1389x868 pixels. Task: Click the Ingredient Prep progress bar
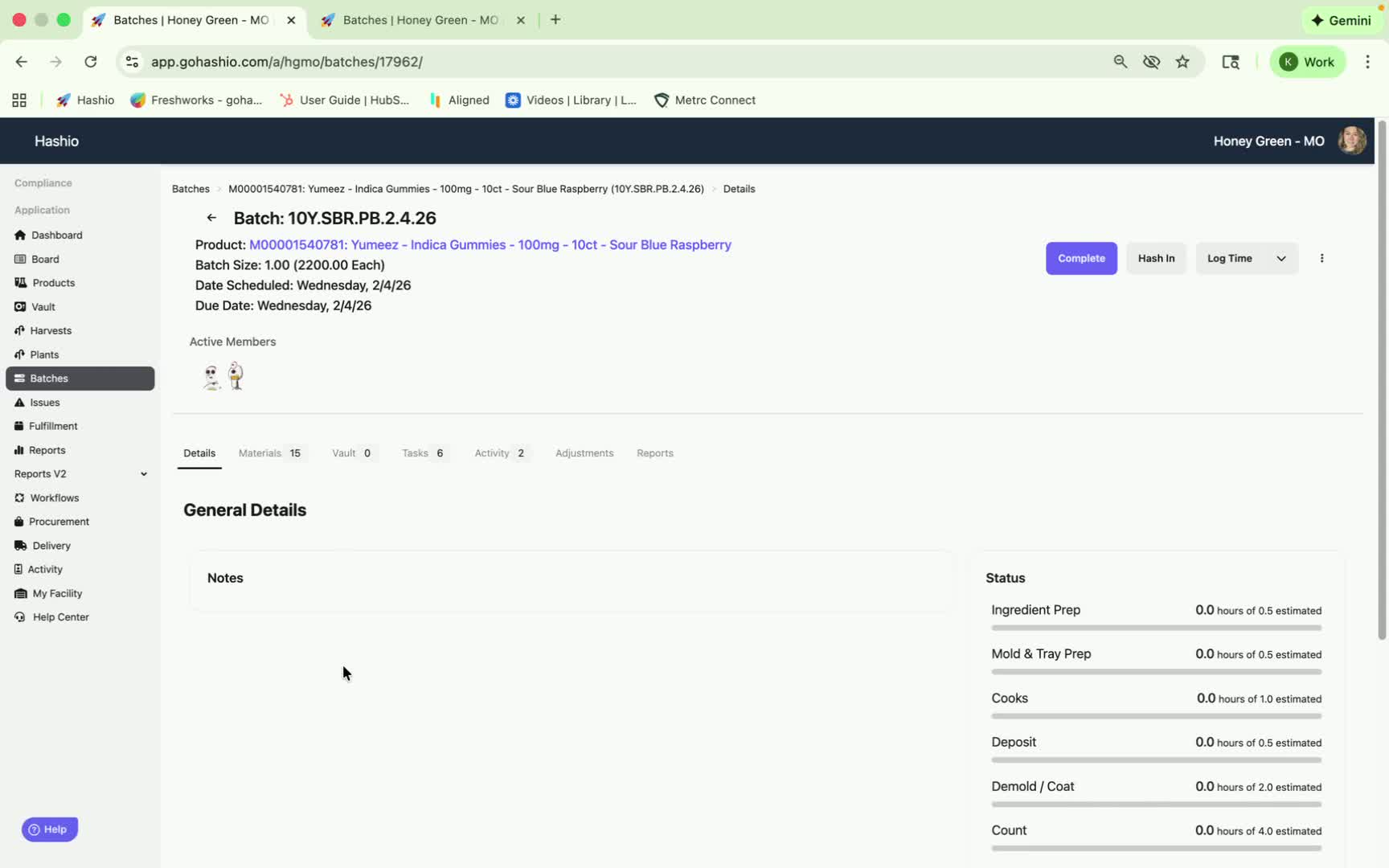point(1156,628)
